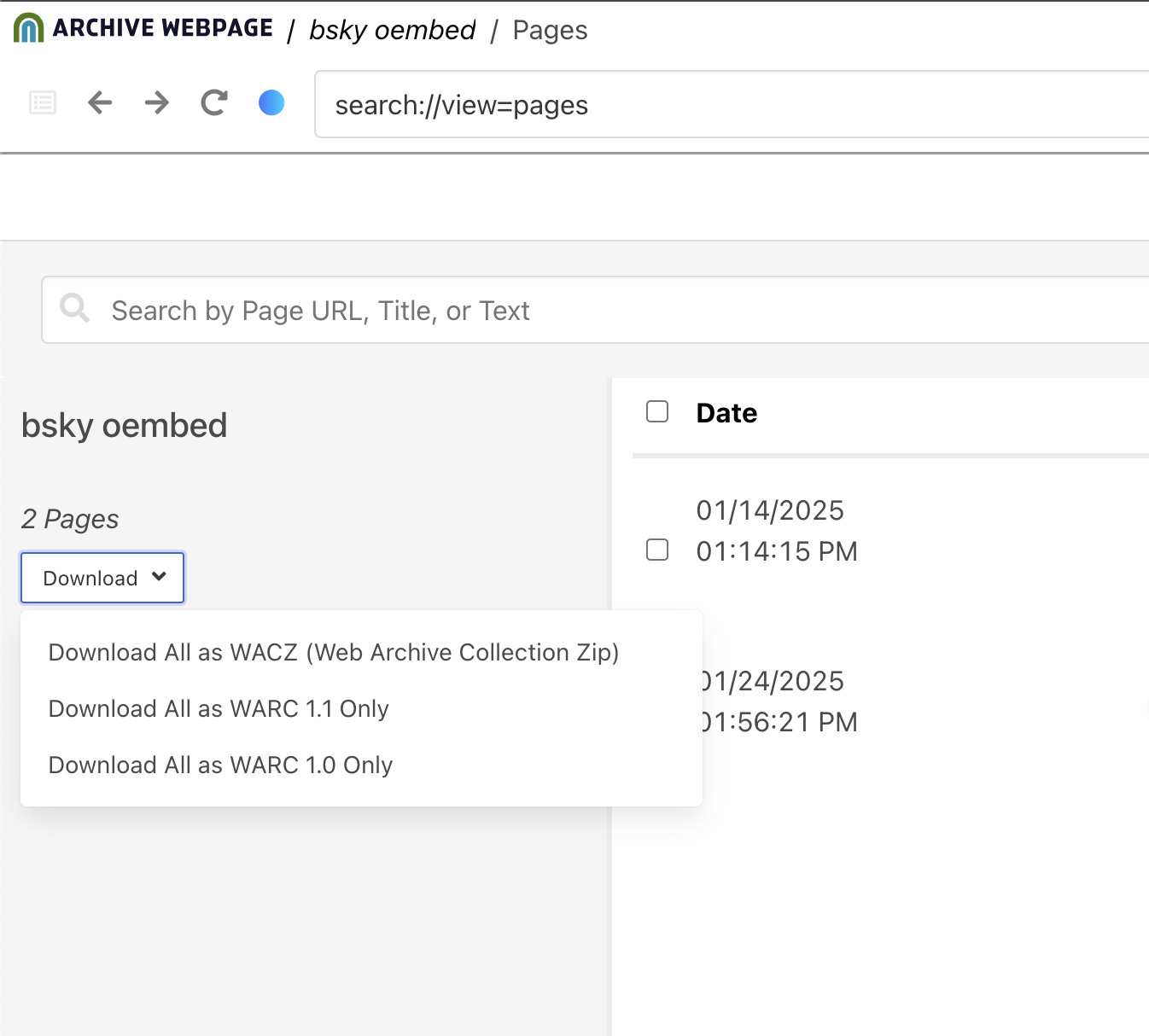Image resolution: width=1149 pixels, height=1036 pixels.
Task: Open the page dated 01/24/2025 01:56:21 PM
Action: 779,701
